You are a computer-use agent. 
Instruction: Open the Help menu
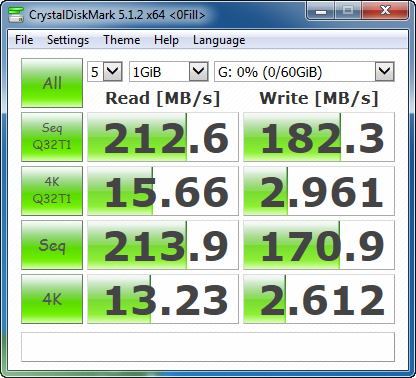[x=166, y=40]
